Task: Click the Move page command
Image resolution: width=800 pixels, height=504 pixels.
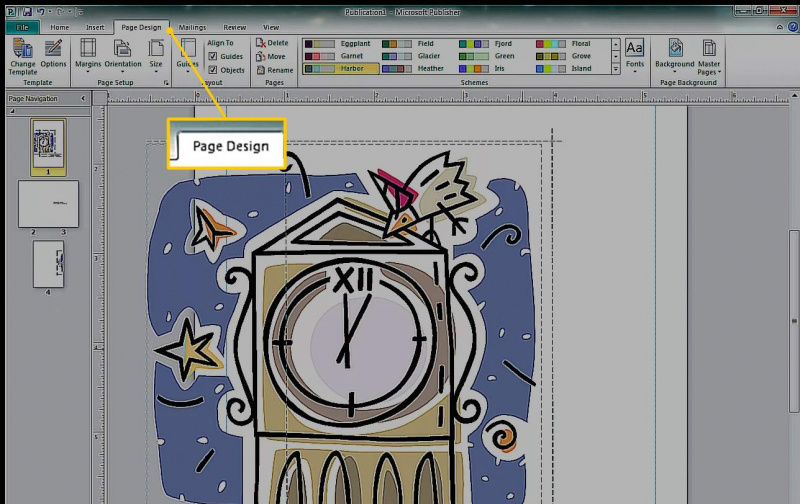Action: [x=271, y=57]
